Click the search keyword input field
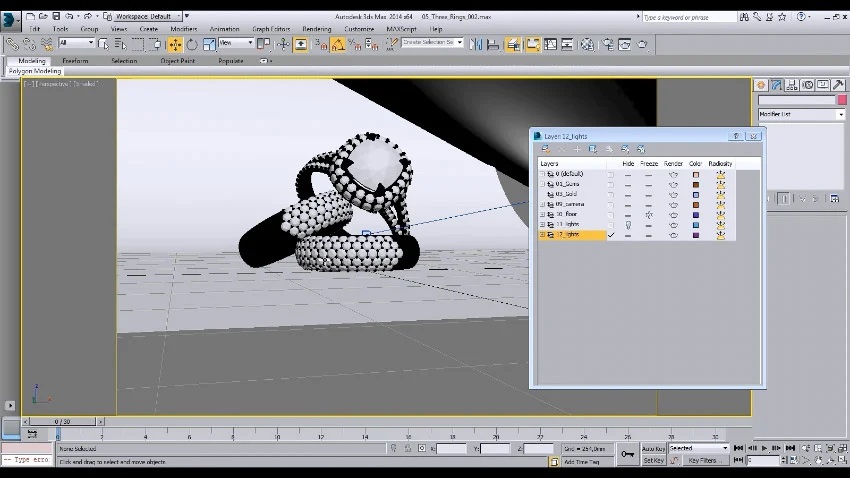The height and width of the screenshot is (478, 850). tap(688, 17)
